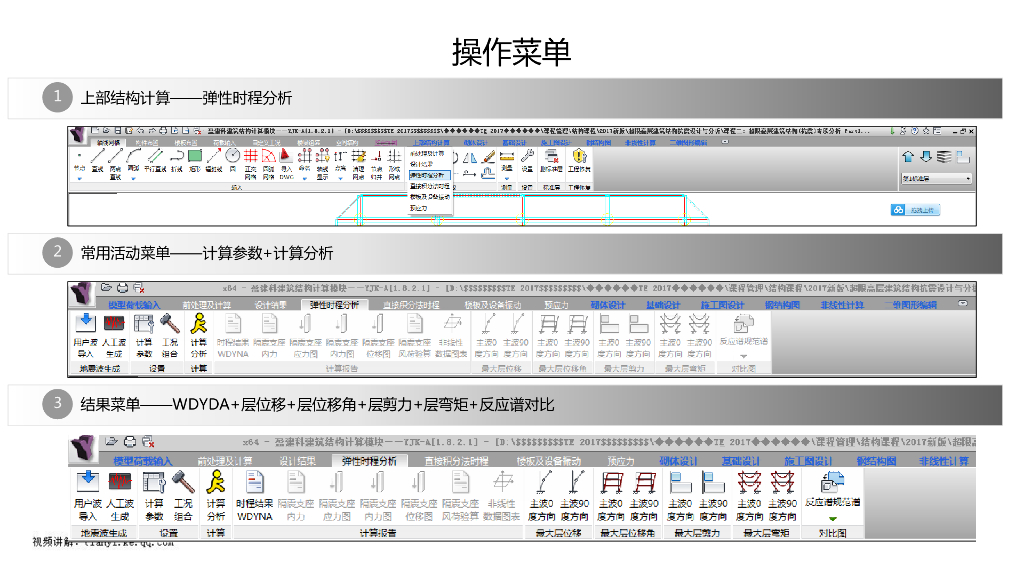Image resolution: width=1024 pixels, height=576 pixels.
Task: Click the blue up-arrow floor icon
Action: coord(908,157)
